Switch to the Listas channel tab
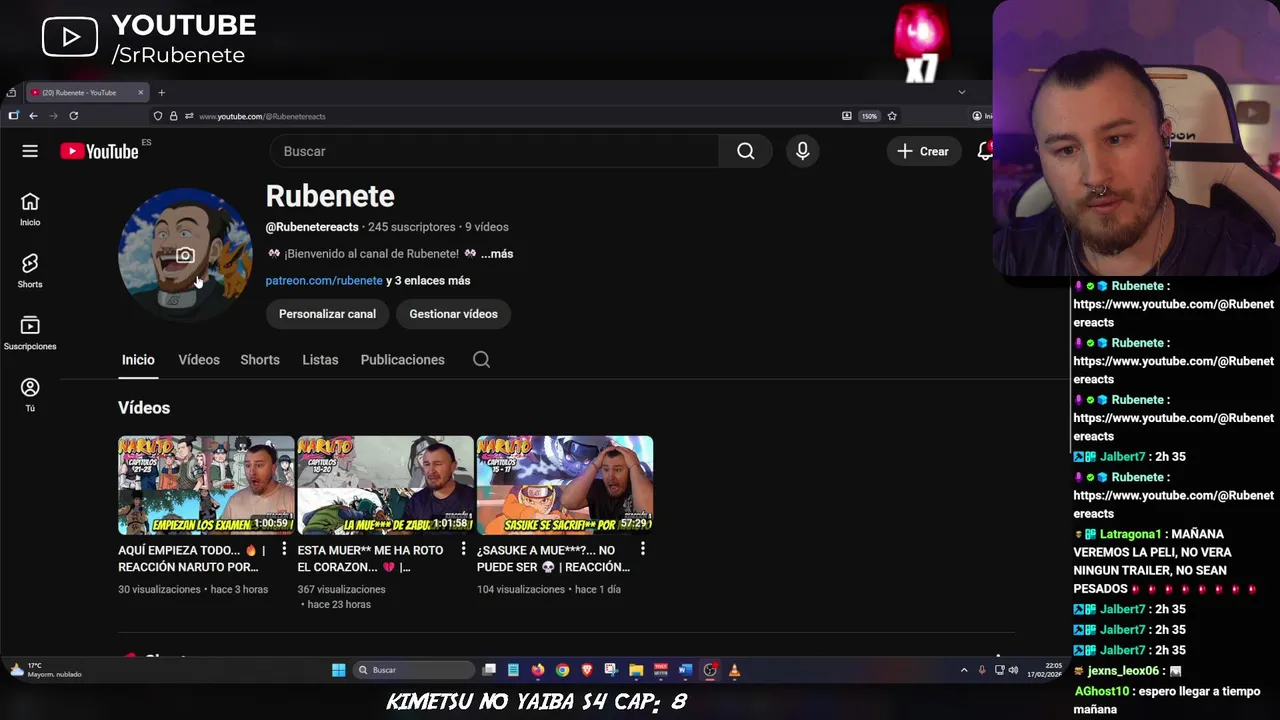 [320, 360]
